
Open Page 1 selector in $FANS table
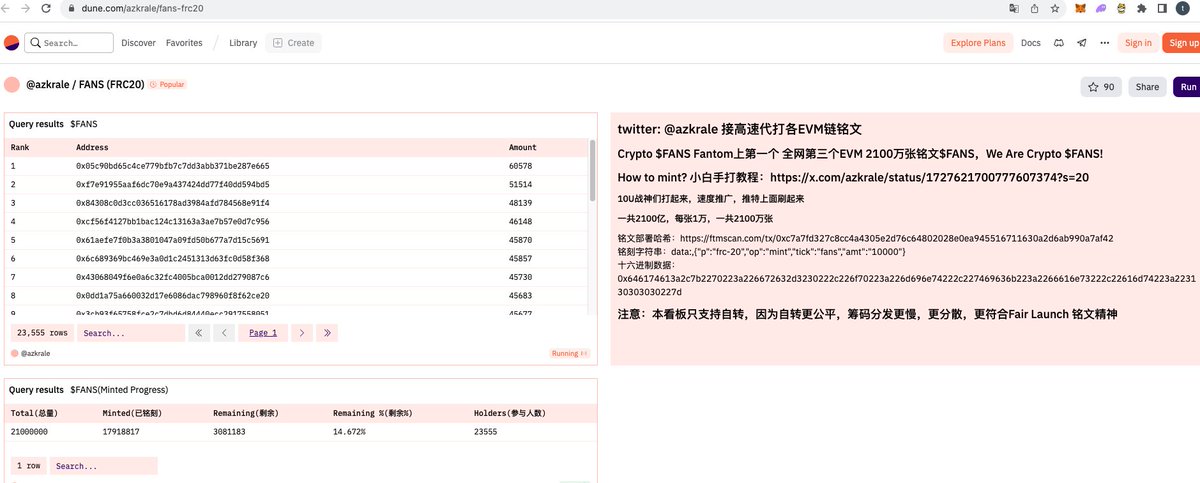click(x=264, y=332)
